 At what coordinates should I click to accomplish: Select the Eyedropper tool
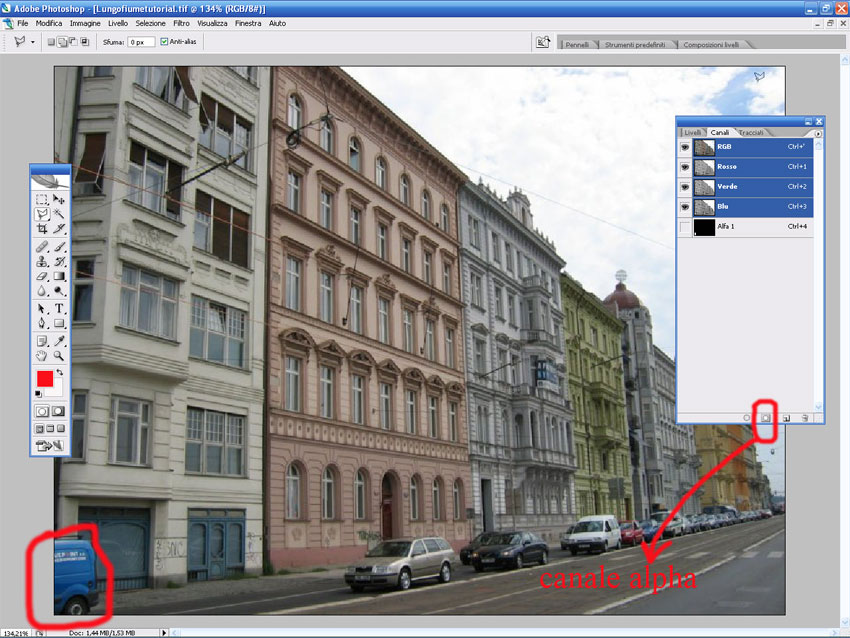59,340
